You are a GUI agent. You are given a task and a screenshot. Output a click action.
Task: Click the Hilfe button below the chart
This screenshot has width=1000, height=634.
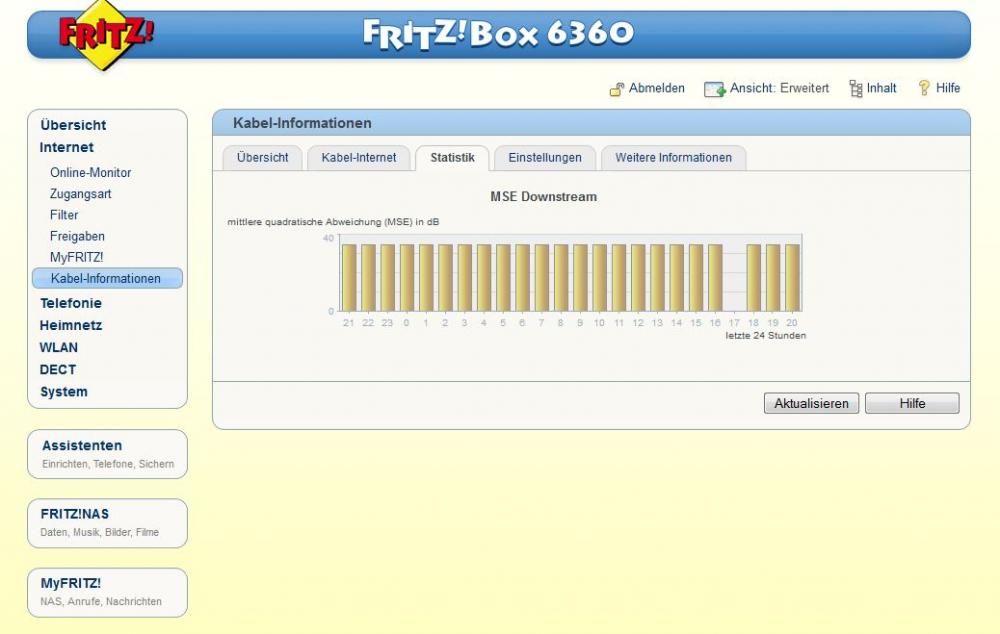pos(911,403)
